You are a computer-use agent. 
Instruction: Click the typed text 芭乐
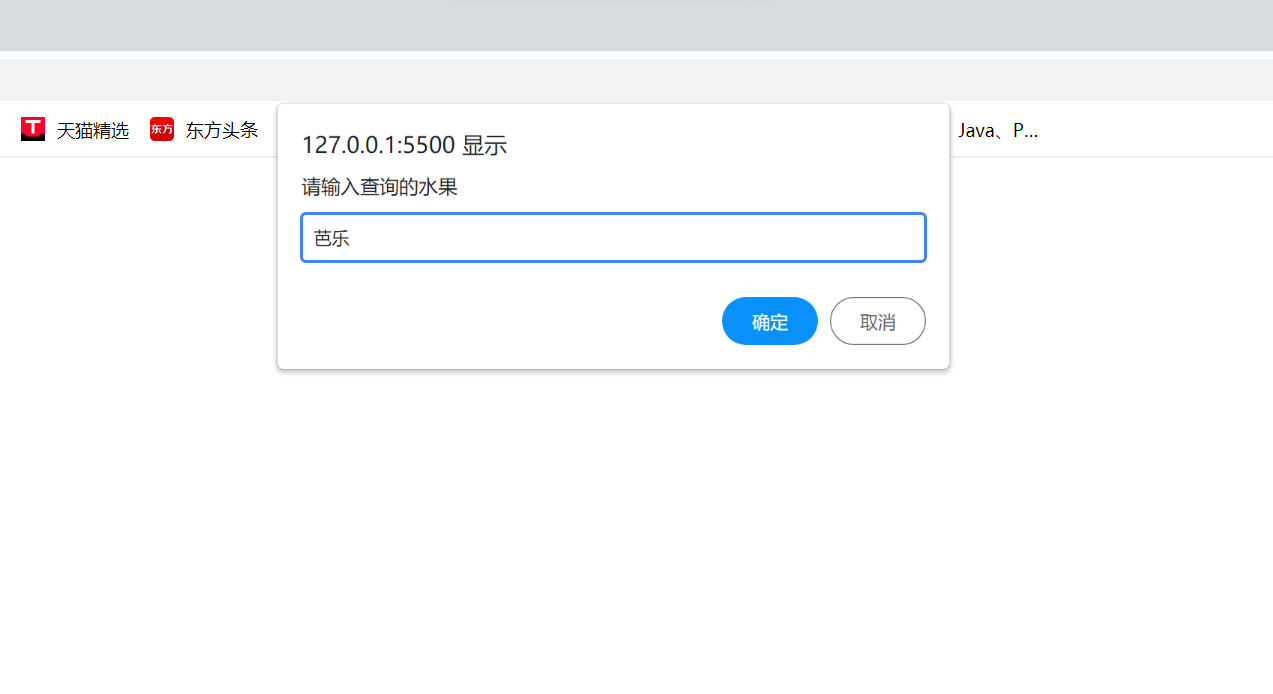tap(332, 239)
